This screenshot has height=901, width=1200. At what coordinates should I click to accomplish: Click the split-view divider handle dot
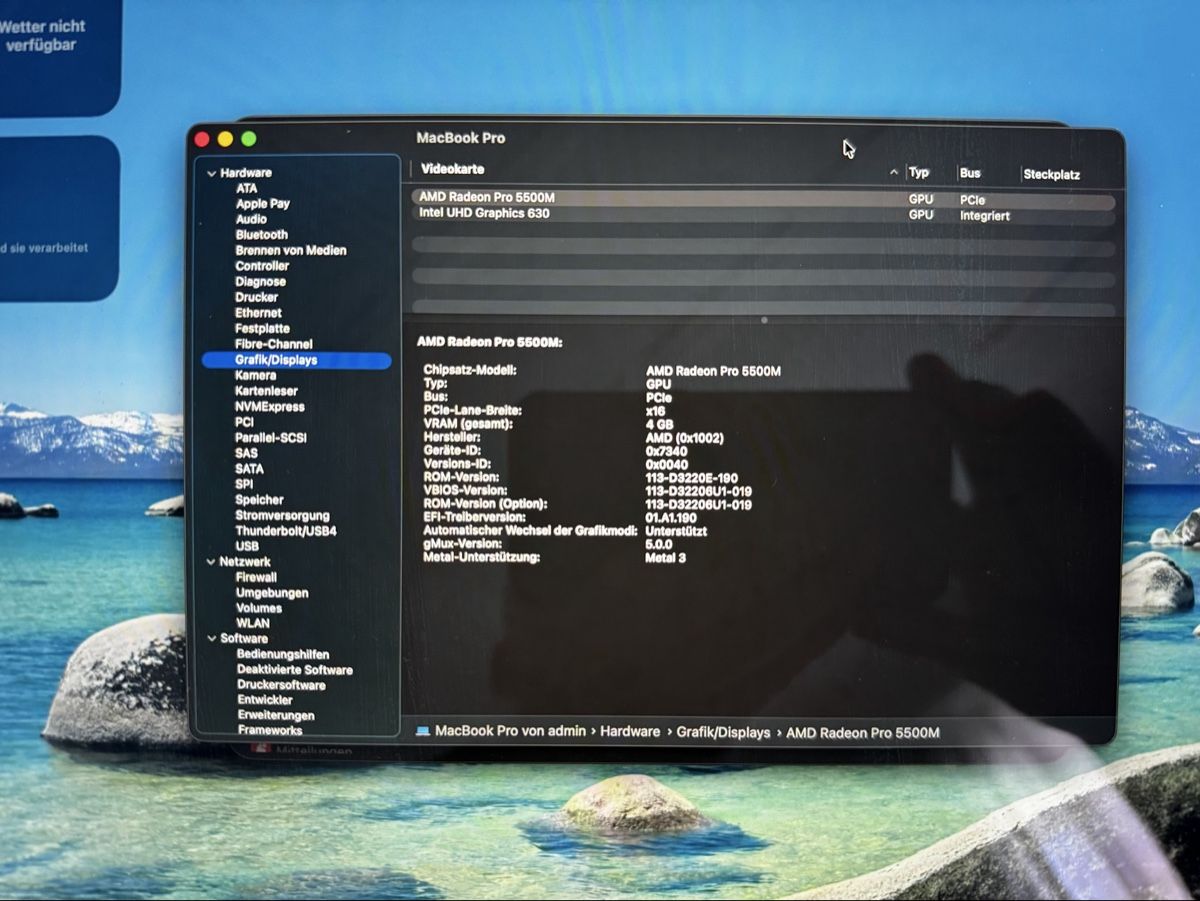coord(764,321)
